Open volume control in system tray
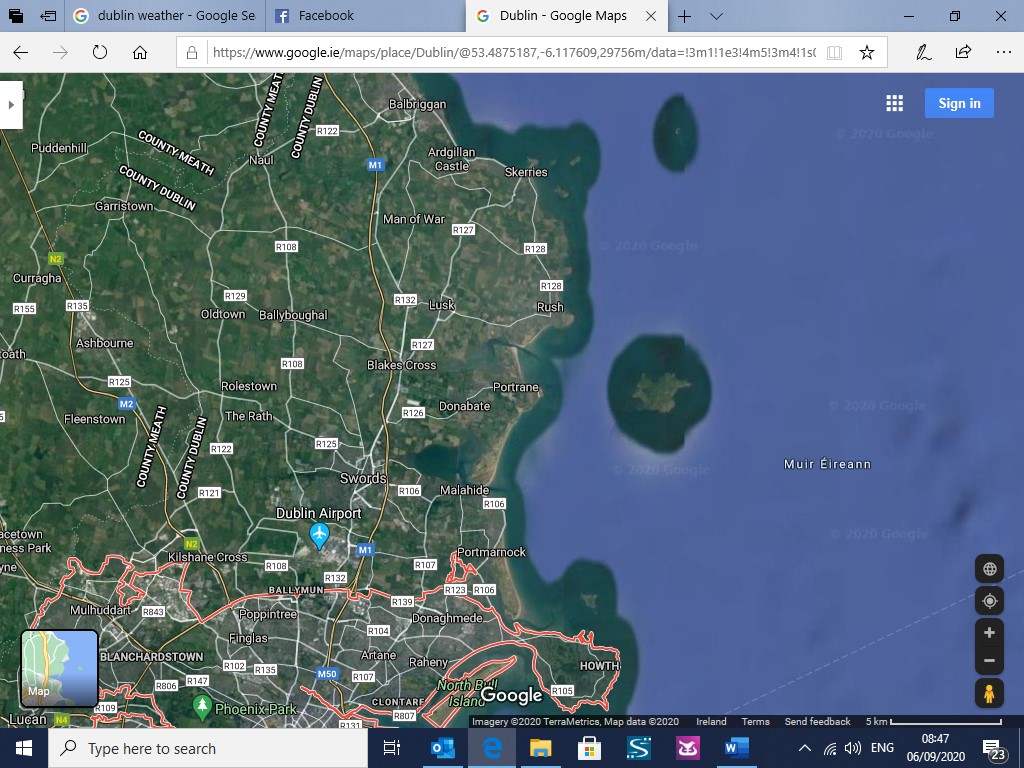Screen dimensions: 1024x768 [852, 748]
